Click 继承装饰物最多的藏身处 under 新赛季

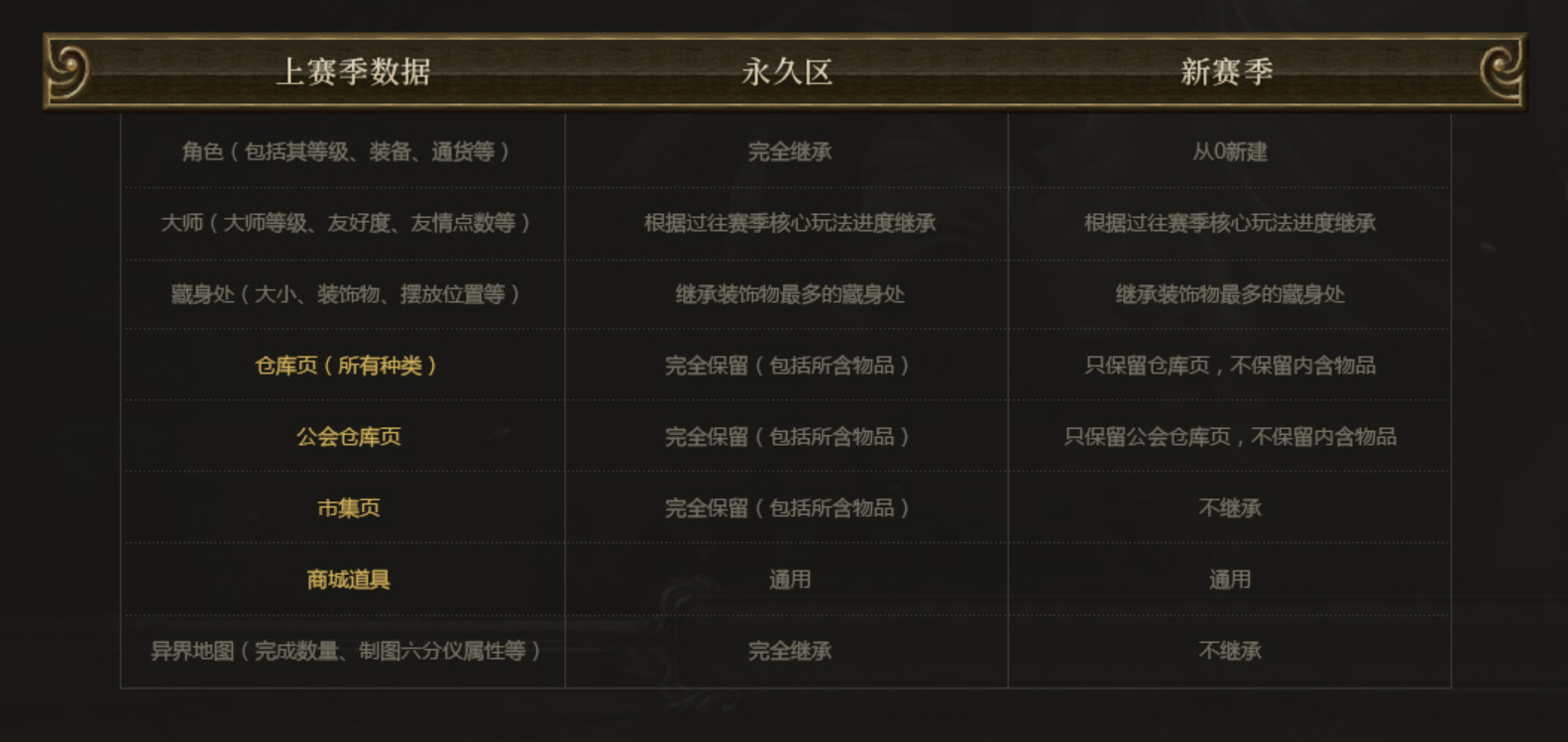coord(1230,294)
